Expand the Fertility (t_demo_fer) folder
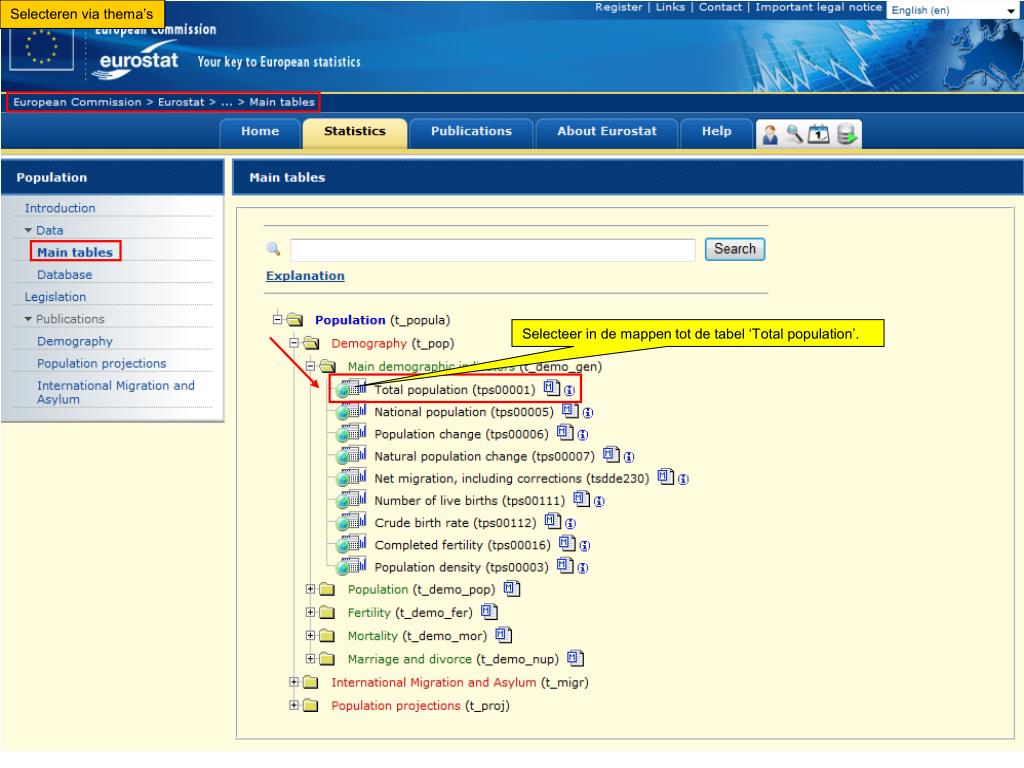The image size is (1024, 768). click(310, 613)
